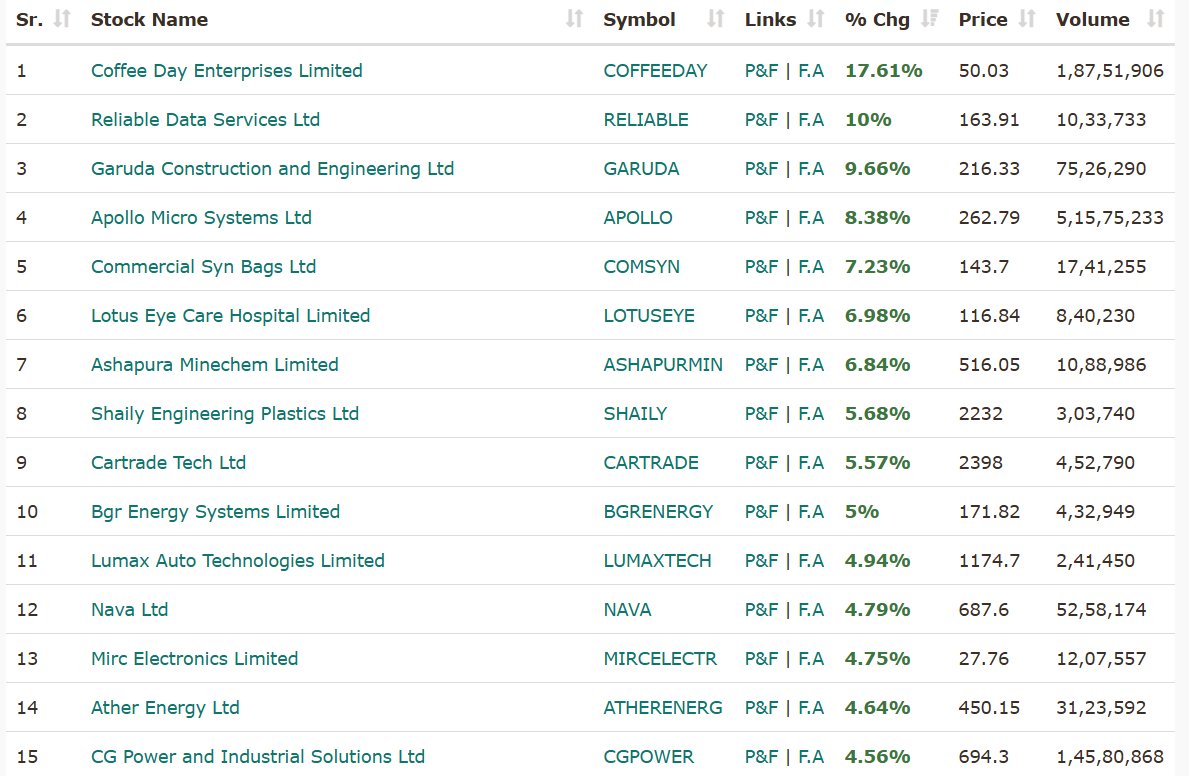The image size is (1189, 776).
Task: Sort by Price column sort arrows
Action: 1027,19
